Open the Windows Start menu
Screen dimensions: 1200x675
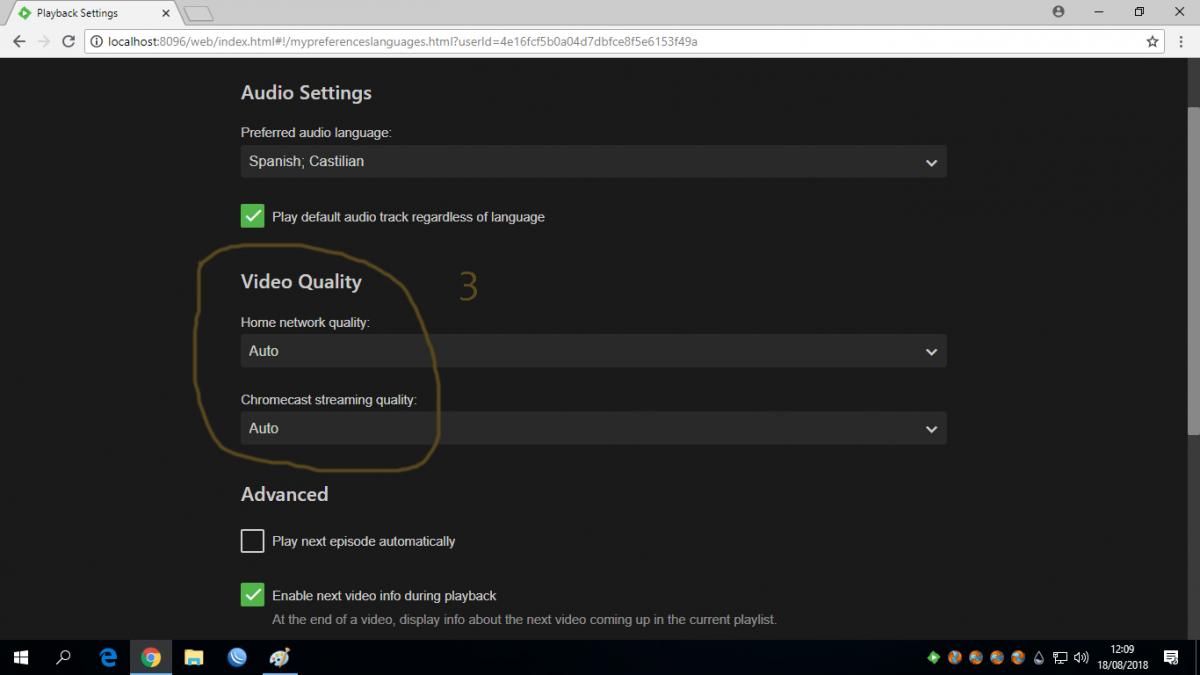click(x=20, y=657)
